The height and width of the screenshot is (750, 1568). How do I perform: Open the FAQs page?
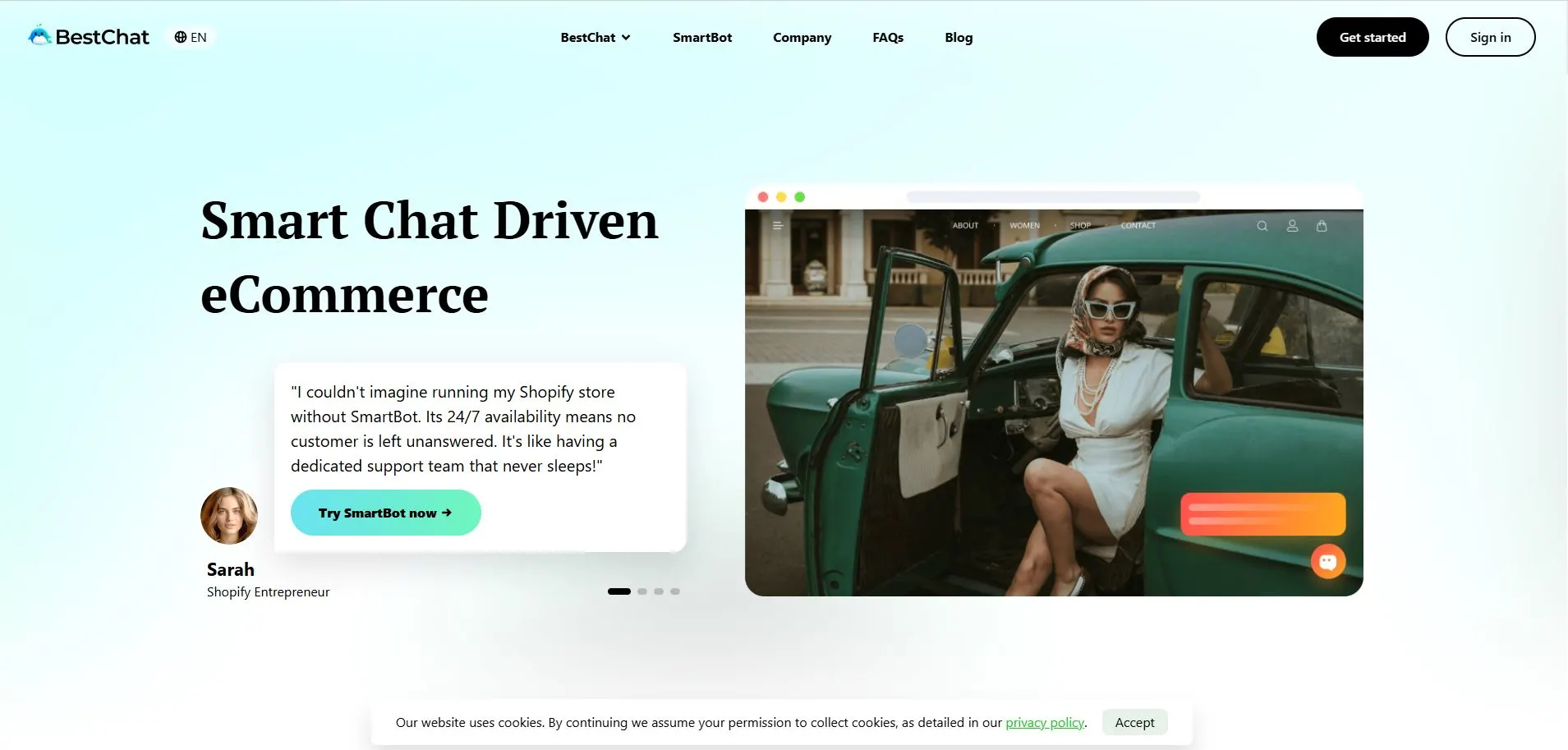coord(888,37)
